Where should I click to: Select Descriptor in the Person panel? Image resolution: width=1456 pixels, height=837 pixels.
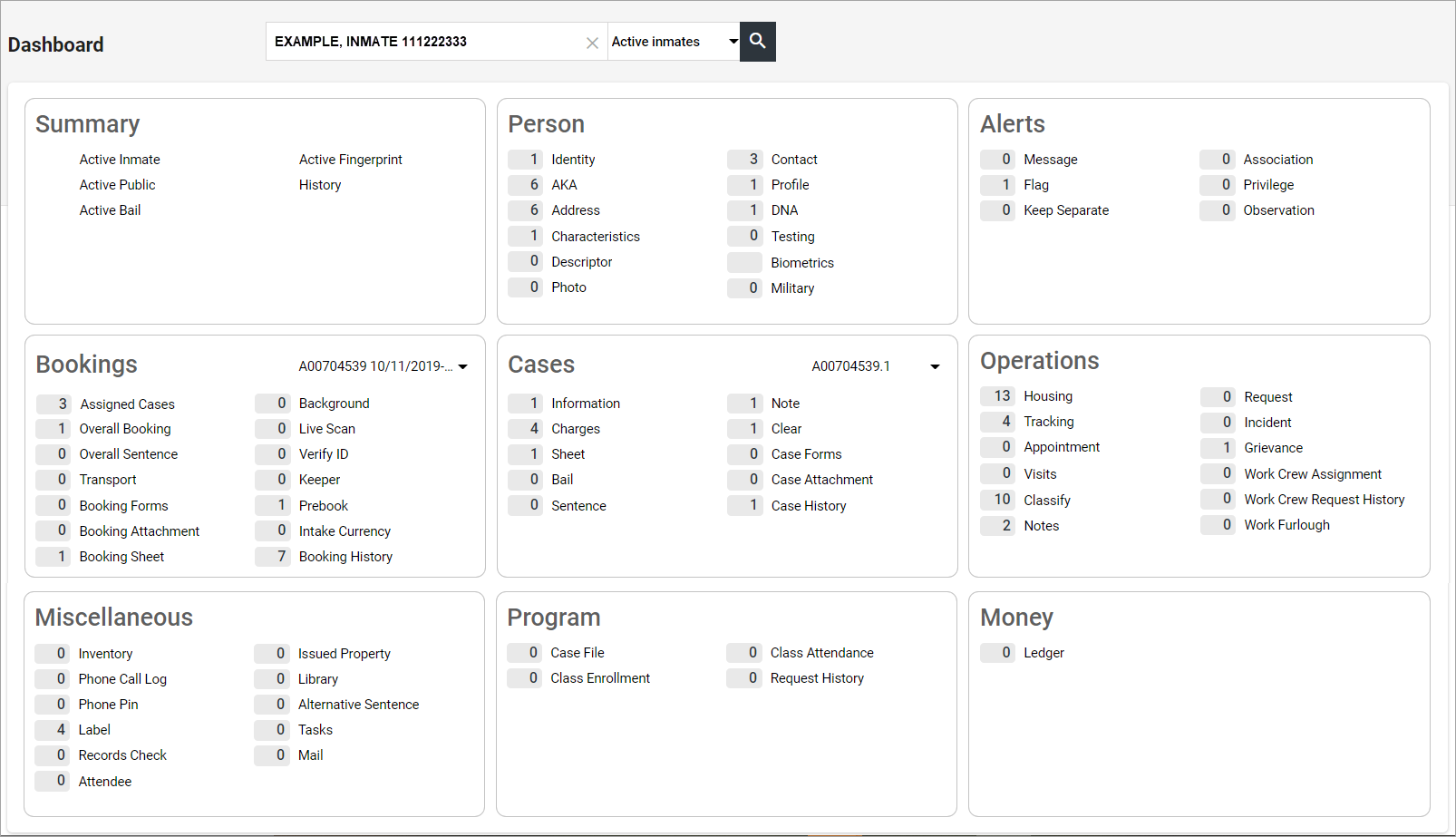(582, 262)
